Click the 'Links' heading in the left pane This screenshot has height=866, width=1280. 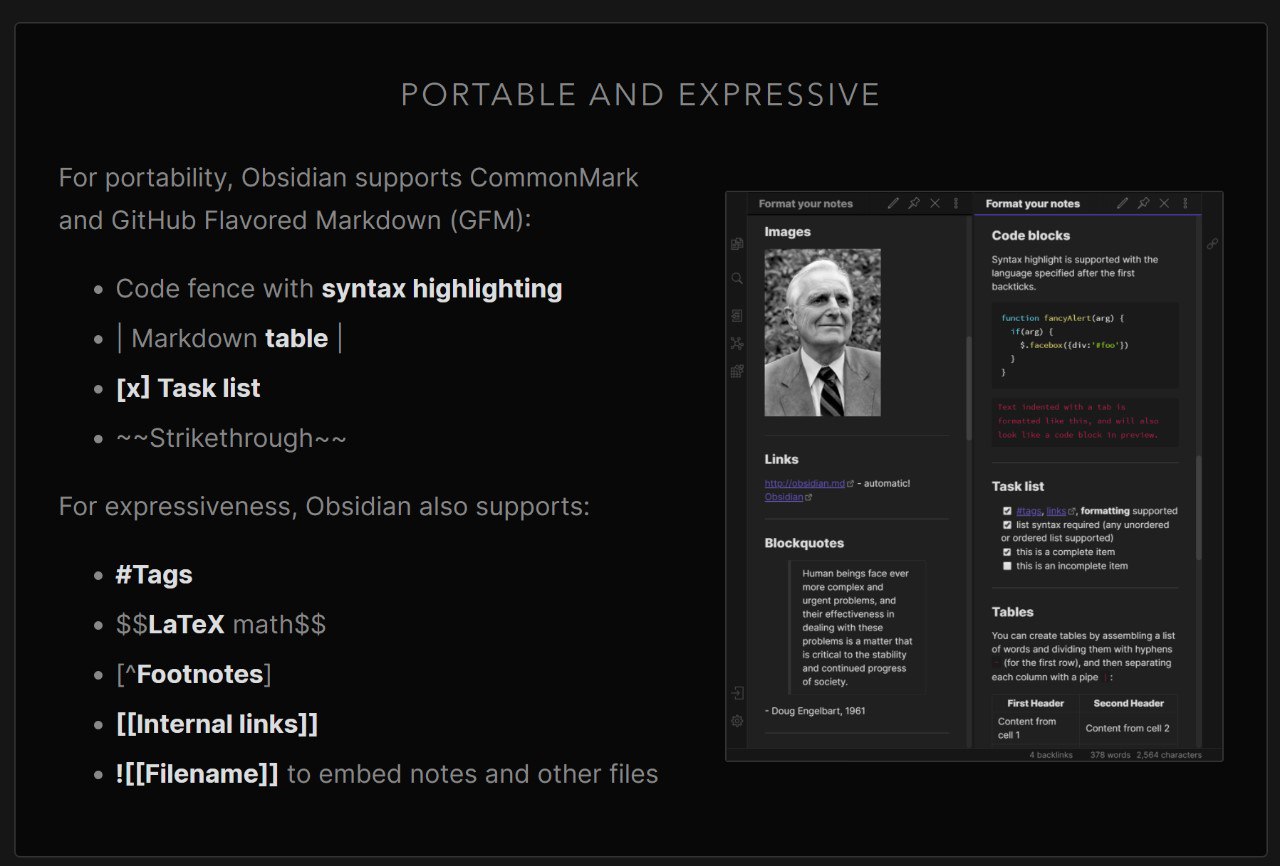pyautogui.click(x=782, y=459)
